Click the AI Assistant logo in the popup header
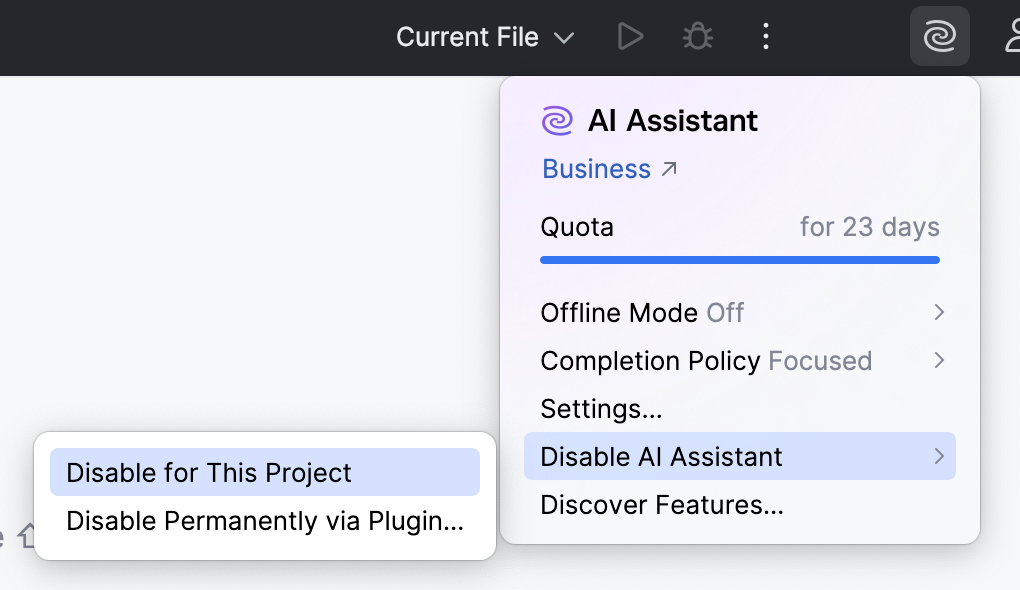1020x590 pixels. click(x=556, y=120)
